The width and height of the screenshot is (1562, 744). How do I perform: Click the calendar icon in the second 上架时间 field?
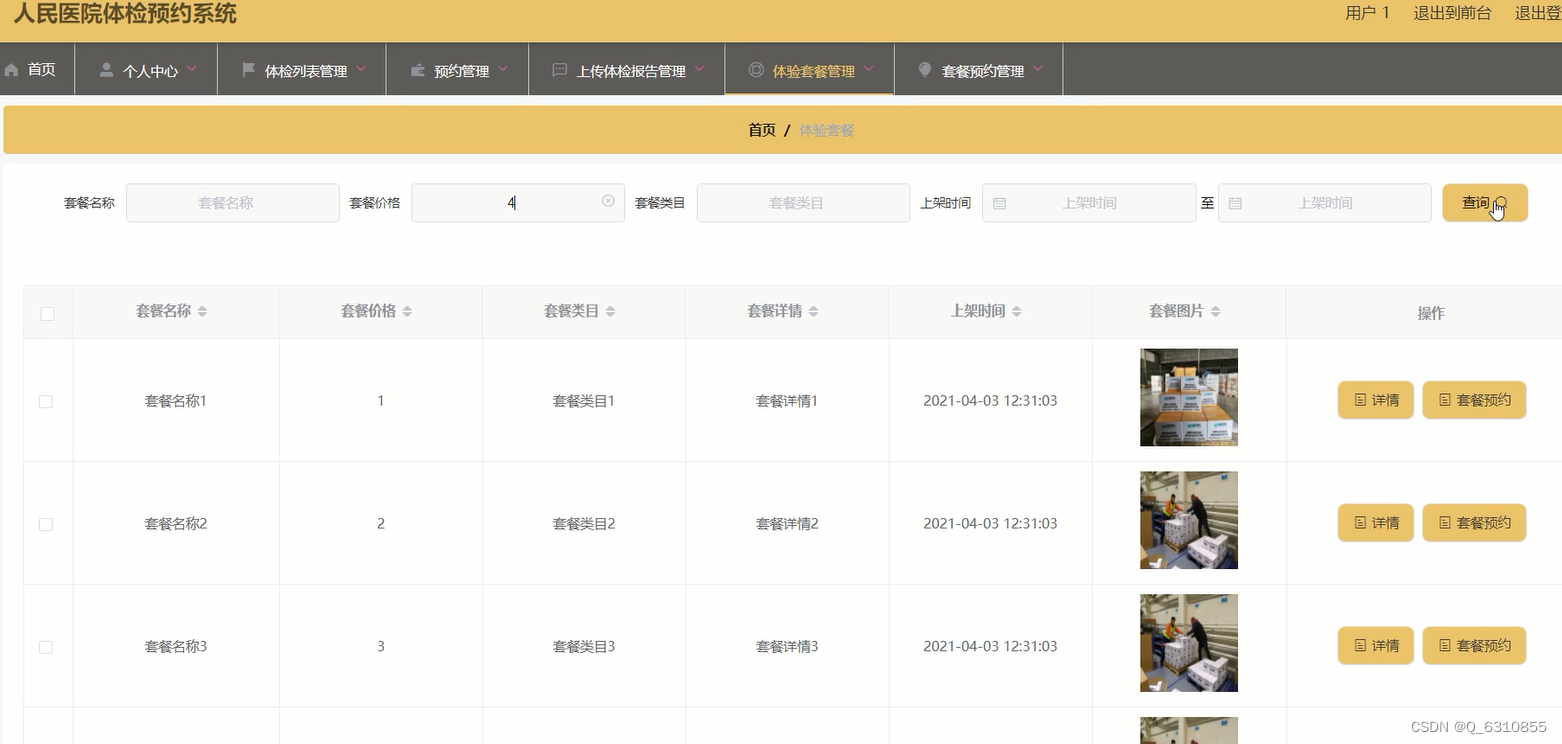[x=1235, y=203]
